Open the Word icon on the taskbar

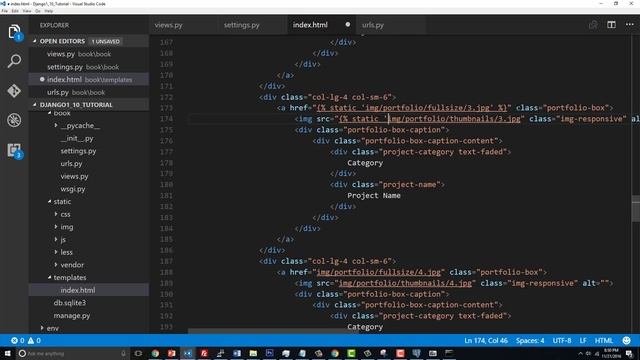tap(237, 353)
